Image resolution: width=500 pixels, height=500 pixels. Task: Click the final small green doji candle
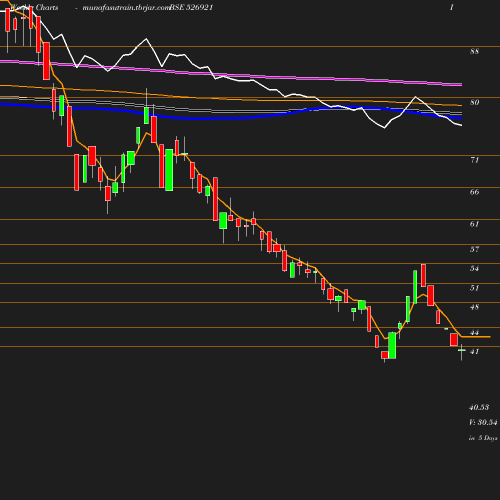click(x=462, y=352)
